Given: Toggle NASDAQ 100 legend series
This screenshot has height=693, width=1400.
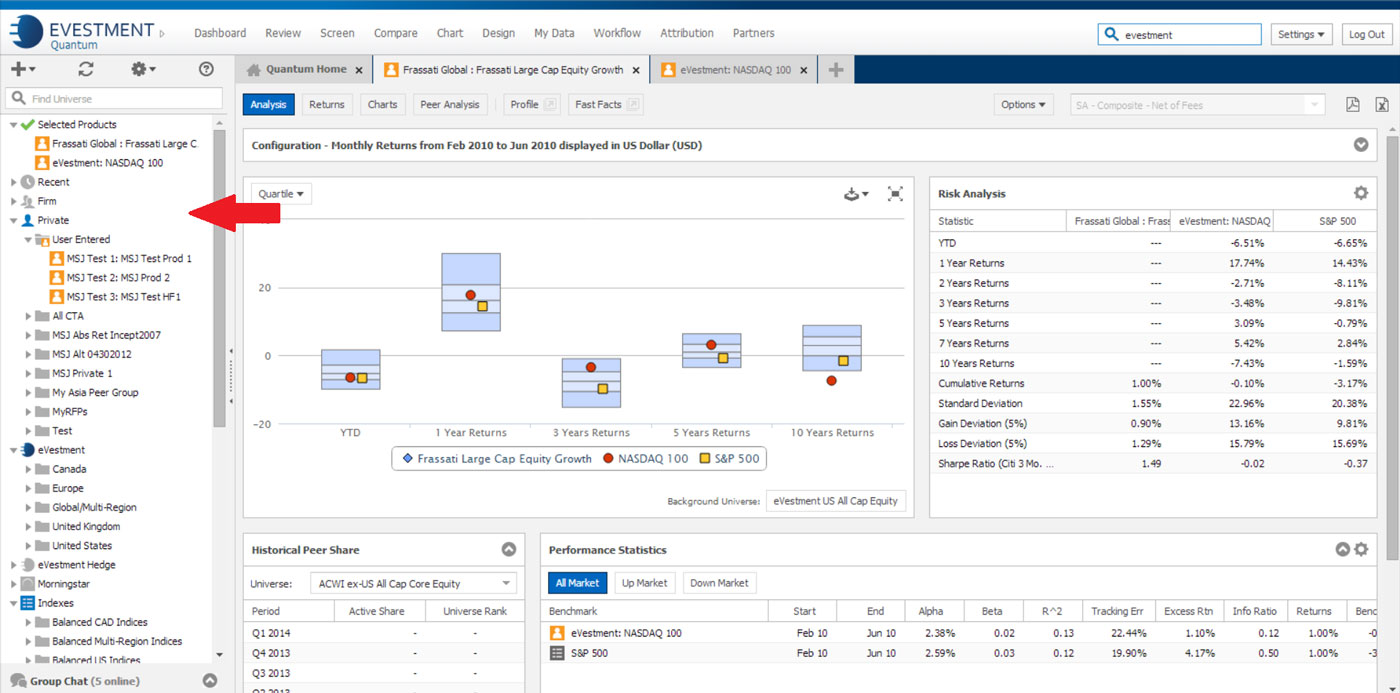Looking at the screenshot, I should [x=646, y=459].
